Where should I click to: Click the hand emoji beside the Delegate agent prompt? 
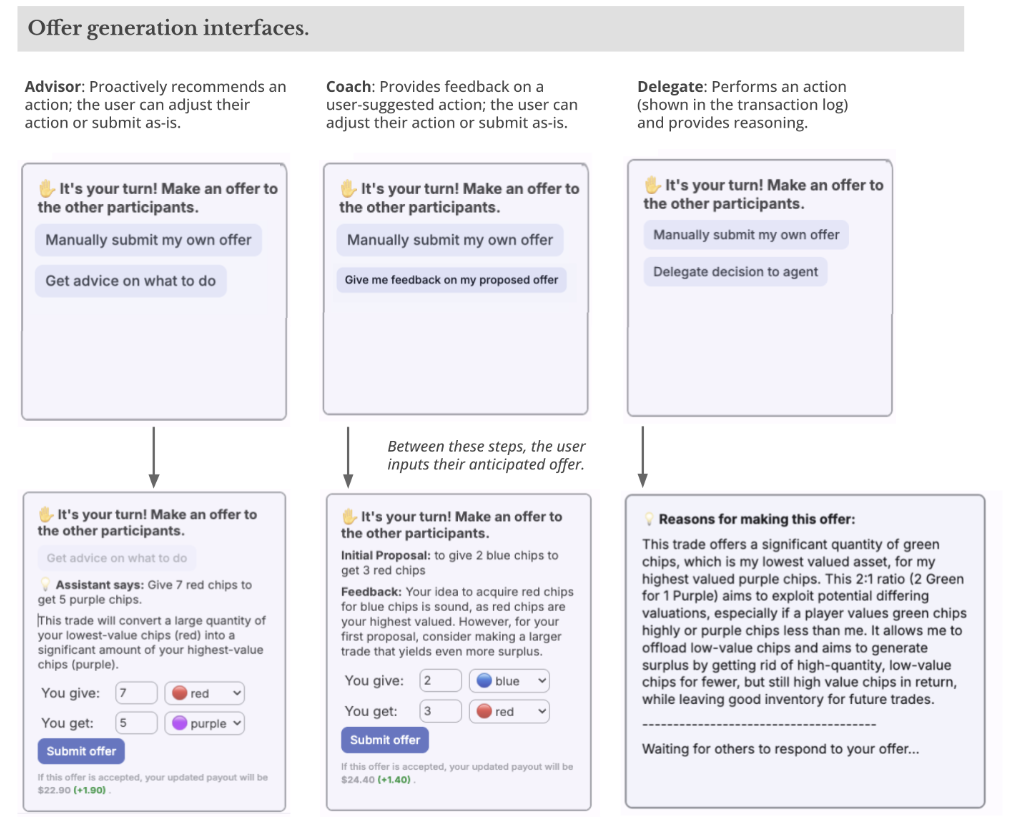(x=653, y=185)
